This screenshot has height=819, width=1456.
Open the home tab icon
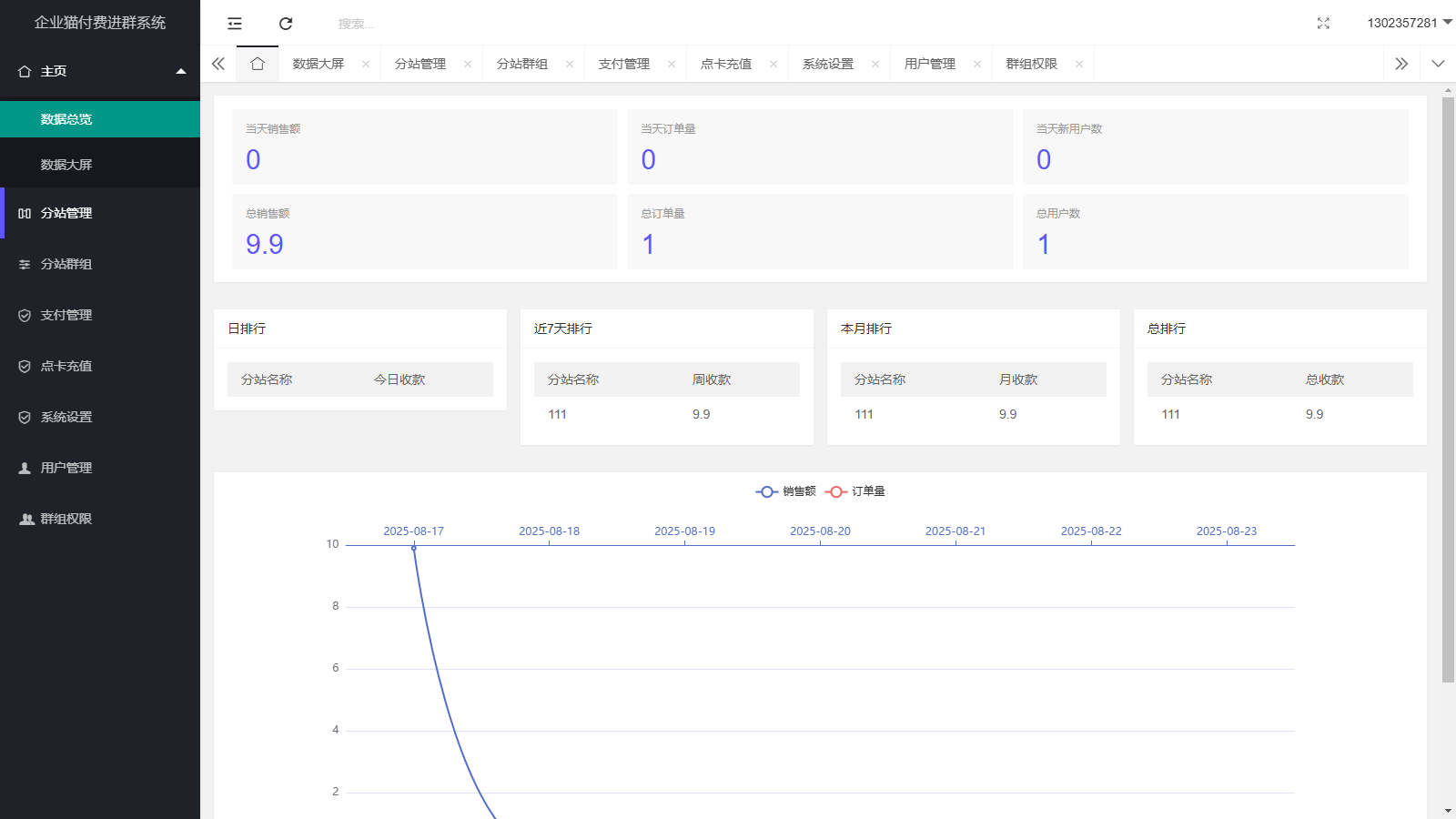click(x=258, y=64)
